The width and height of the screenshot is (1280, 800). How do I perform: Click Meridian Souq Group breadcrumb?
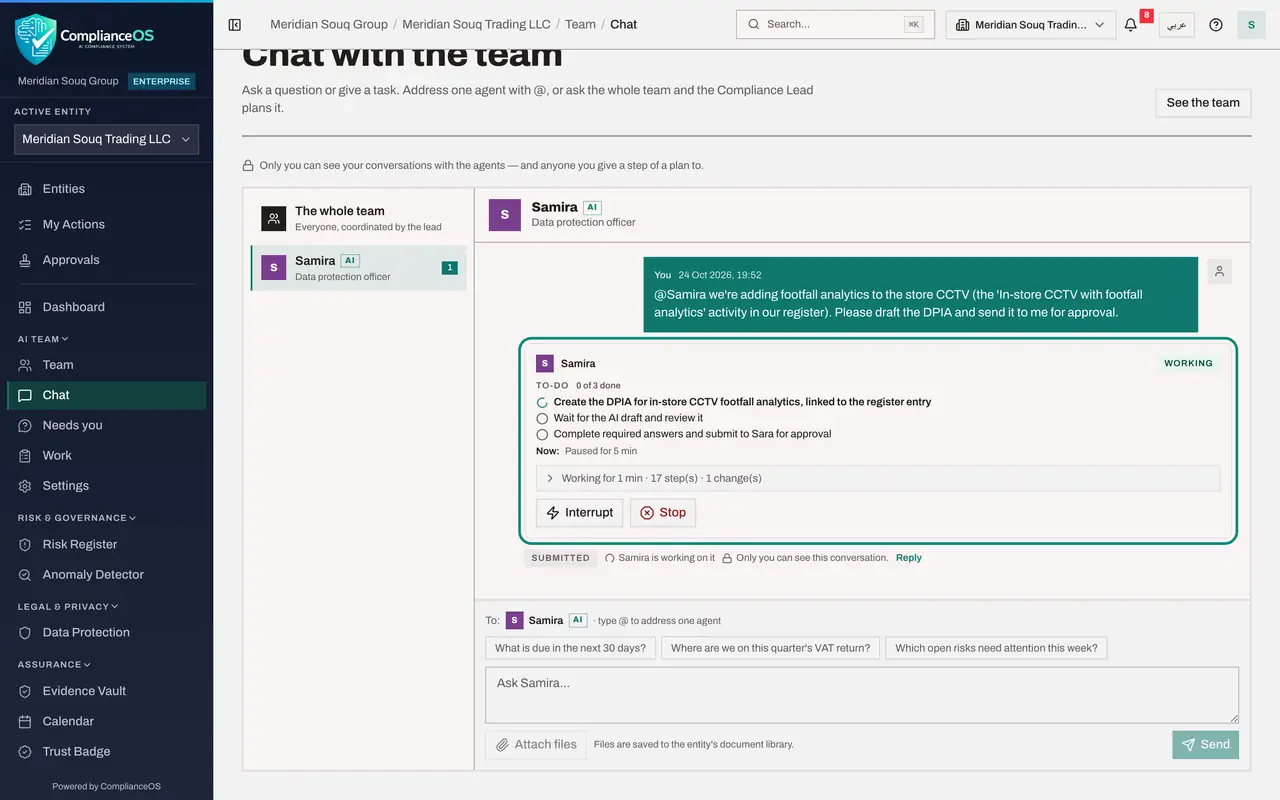[329, 25]
